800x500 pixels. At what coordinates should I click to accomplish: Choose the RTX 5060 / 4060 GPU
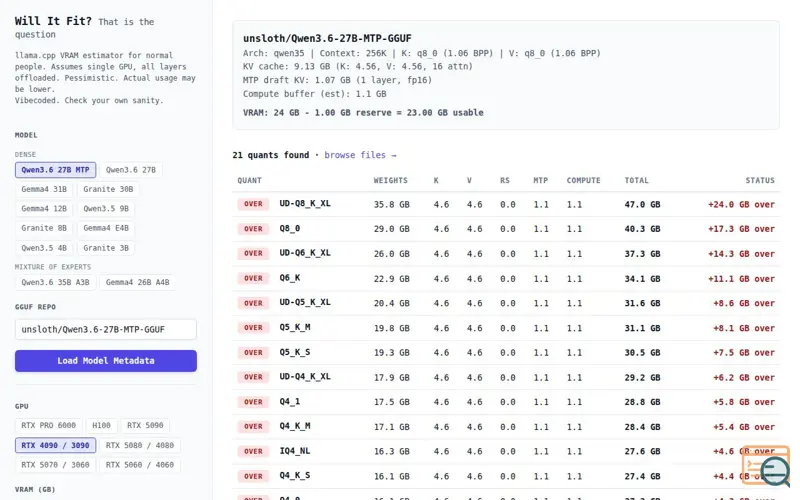point(139,465)
